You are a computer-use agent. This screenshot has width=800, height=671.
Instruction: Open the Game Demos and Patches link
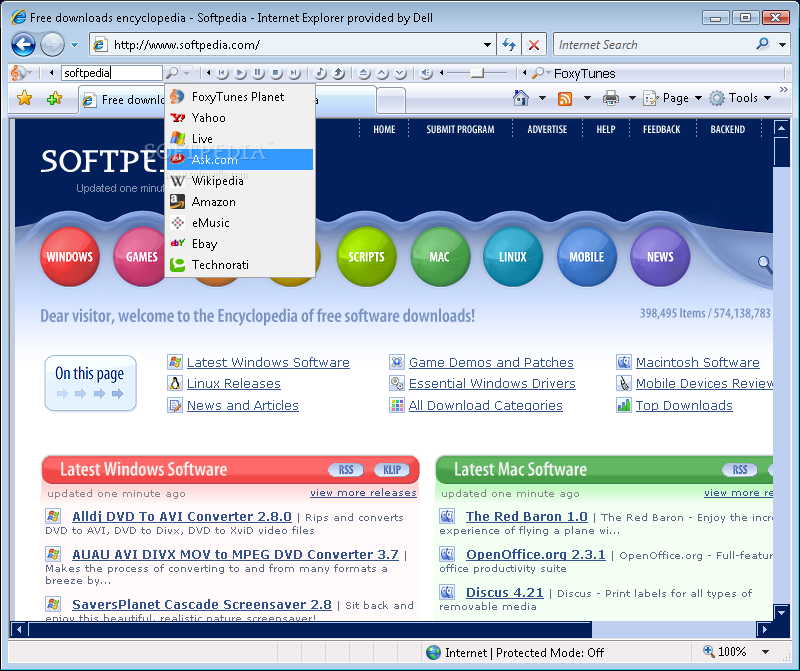tap(491, 362)
